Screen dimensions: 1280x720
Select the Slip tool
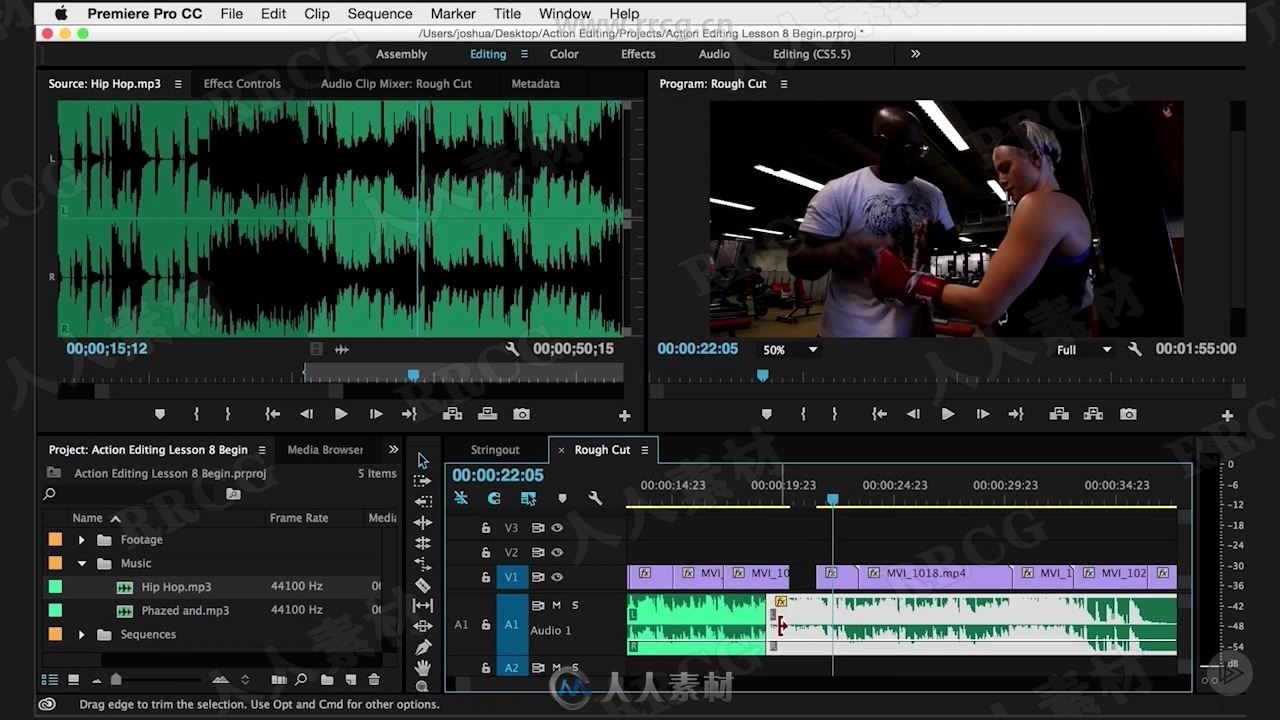(423, 606)
